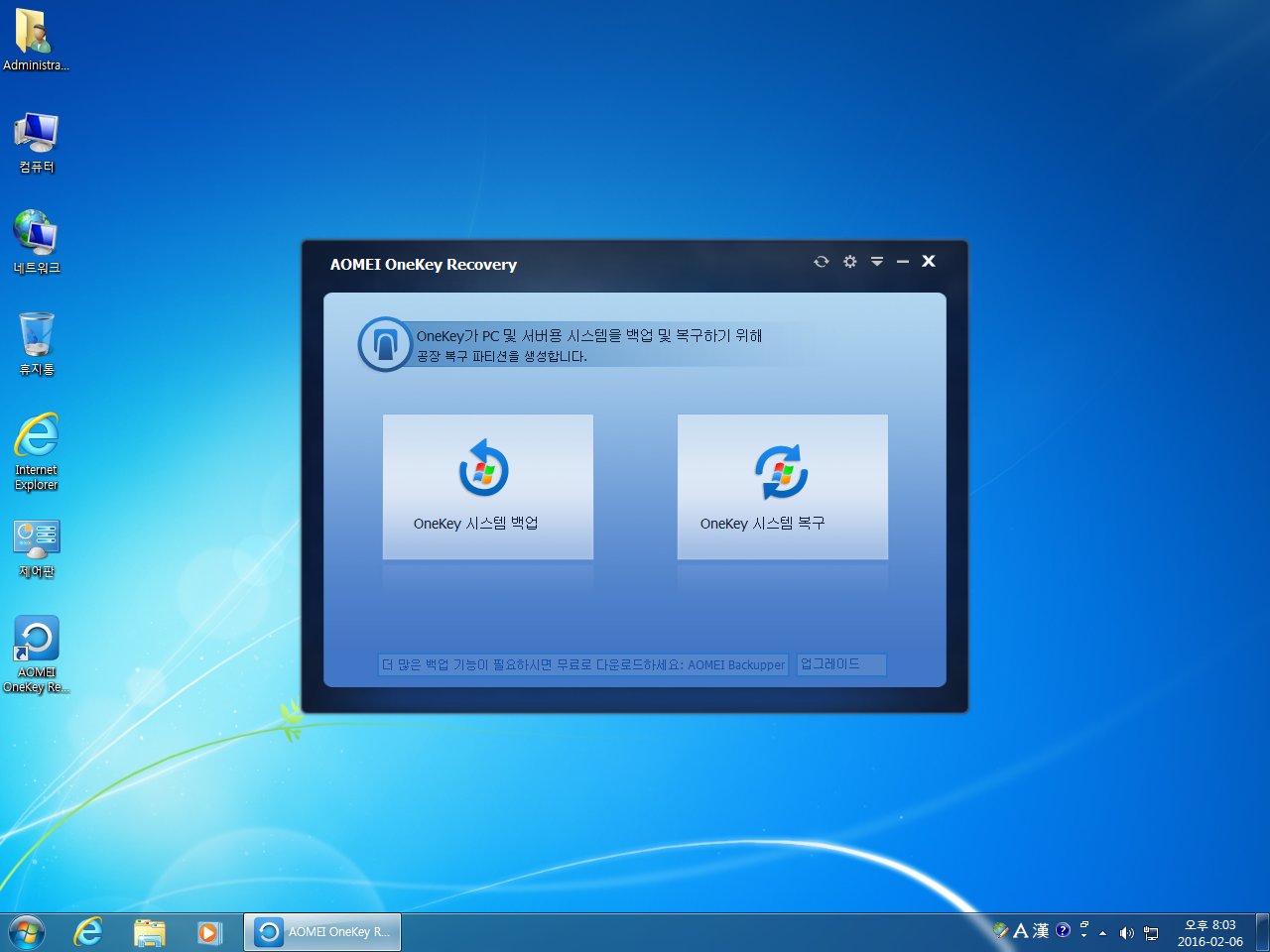The width and height of the screenshot is (1270, 952).
Task: Launch Internet Explorer from the taskbar
Action: click(x=88, y=932)
